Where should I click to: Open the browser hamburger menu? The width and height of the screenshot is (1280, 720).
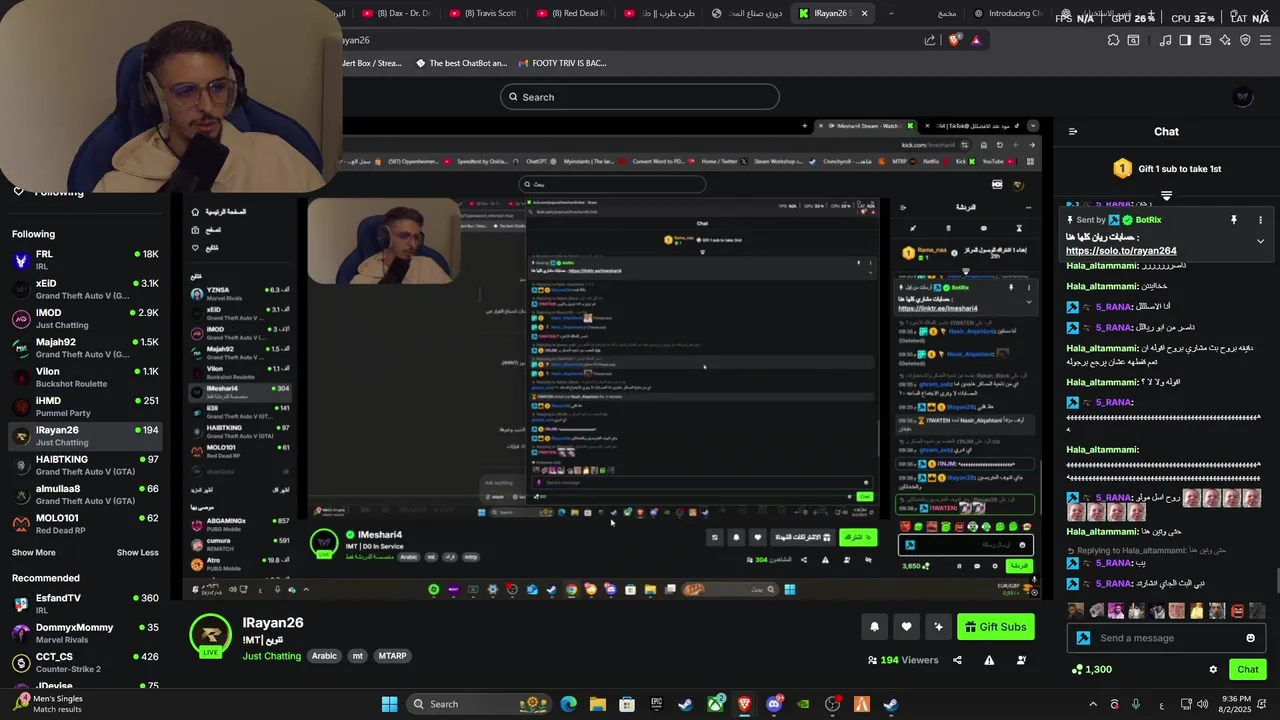1265,40
